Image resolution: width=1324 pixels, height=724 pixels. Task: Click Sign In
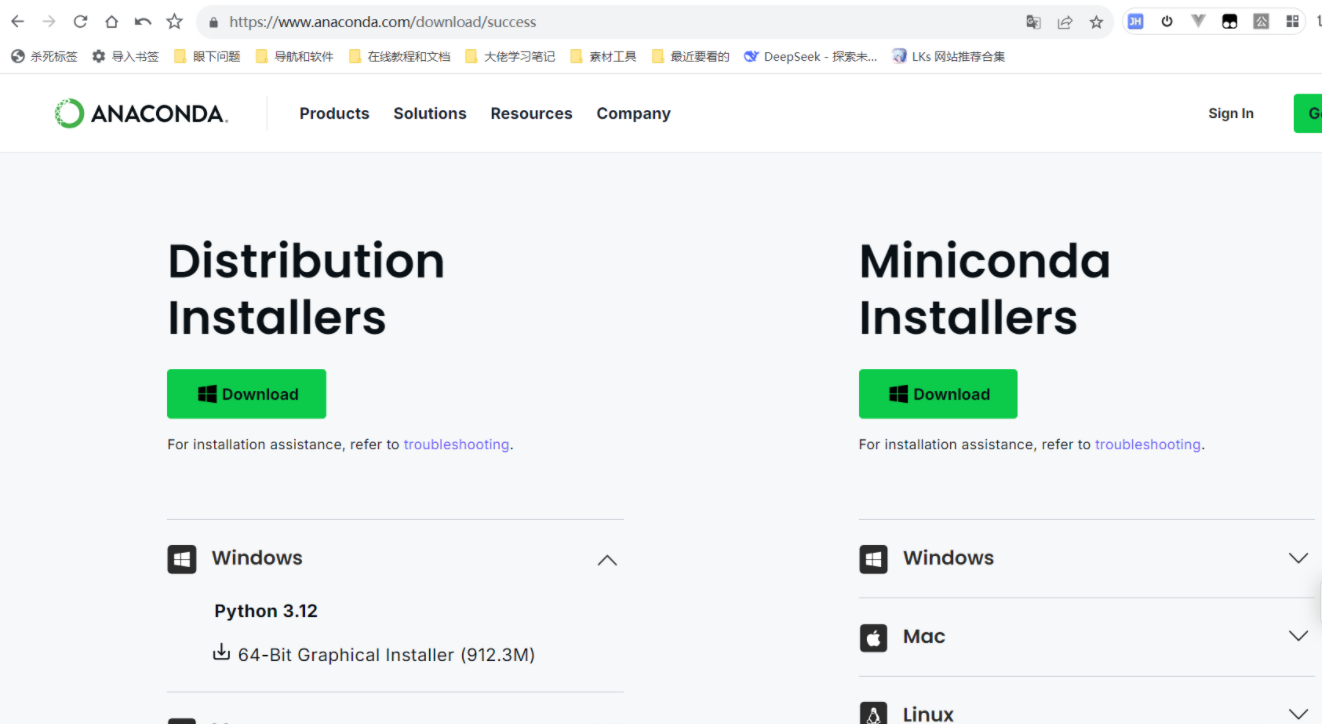1230,114
